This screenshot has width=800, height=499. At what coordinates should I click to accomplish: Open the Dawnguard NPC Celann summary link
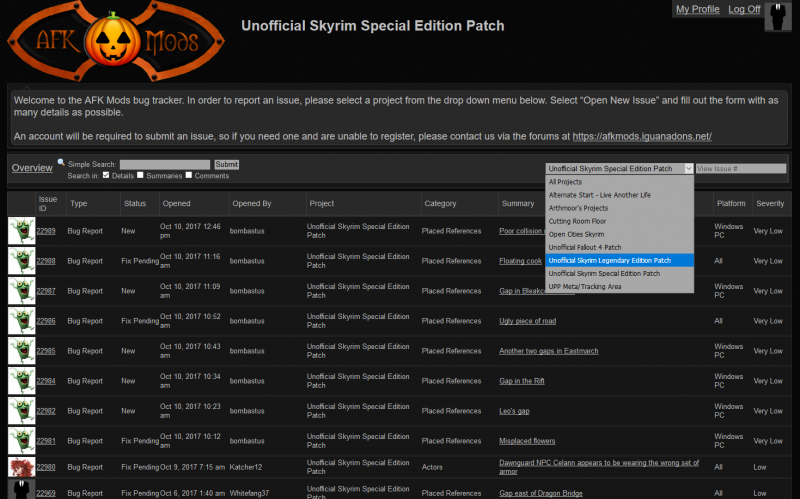point(598,467)
